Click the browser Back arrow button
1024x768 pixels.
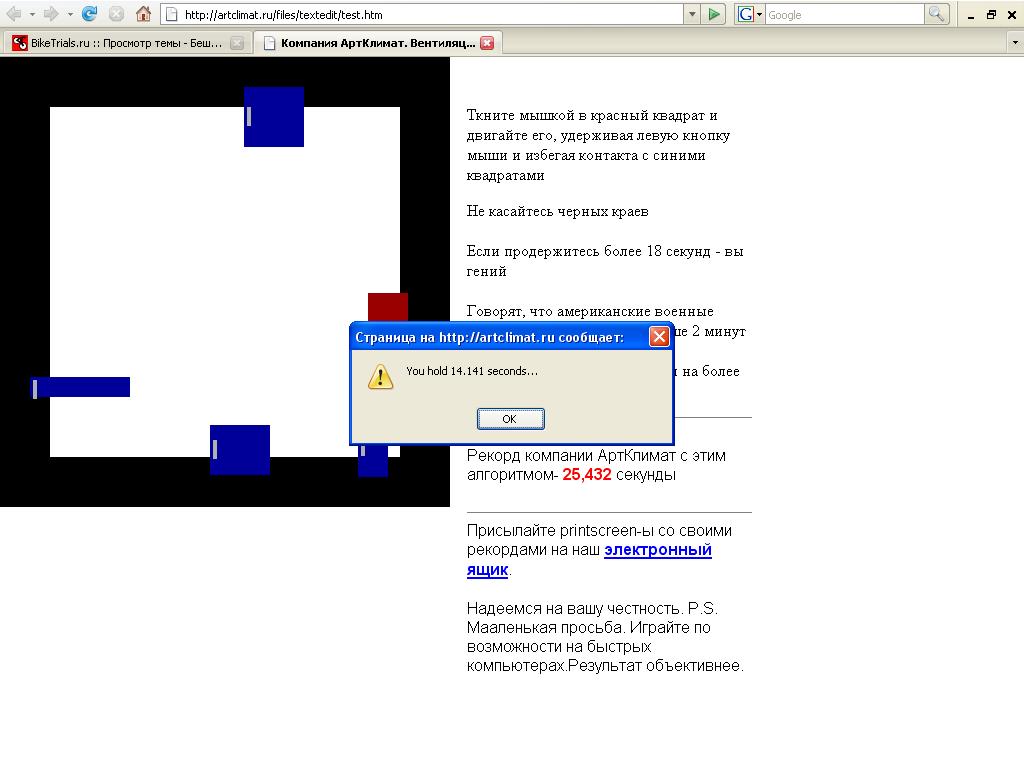coord(15,14)
